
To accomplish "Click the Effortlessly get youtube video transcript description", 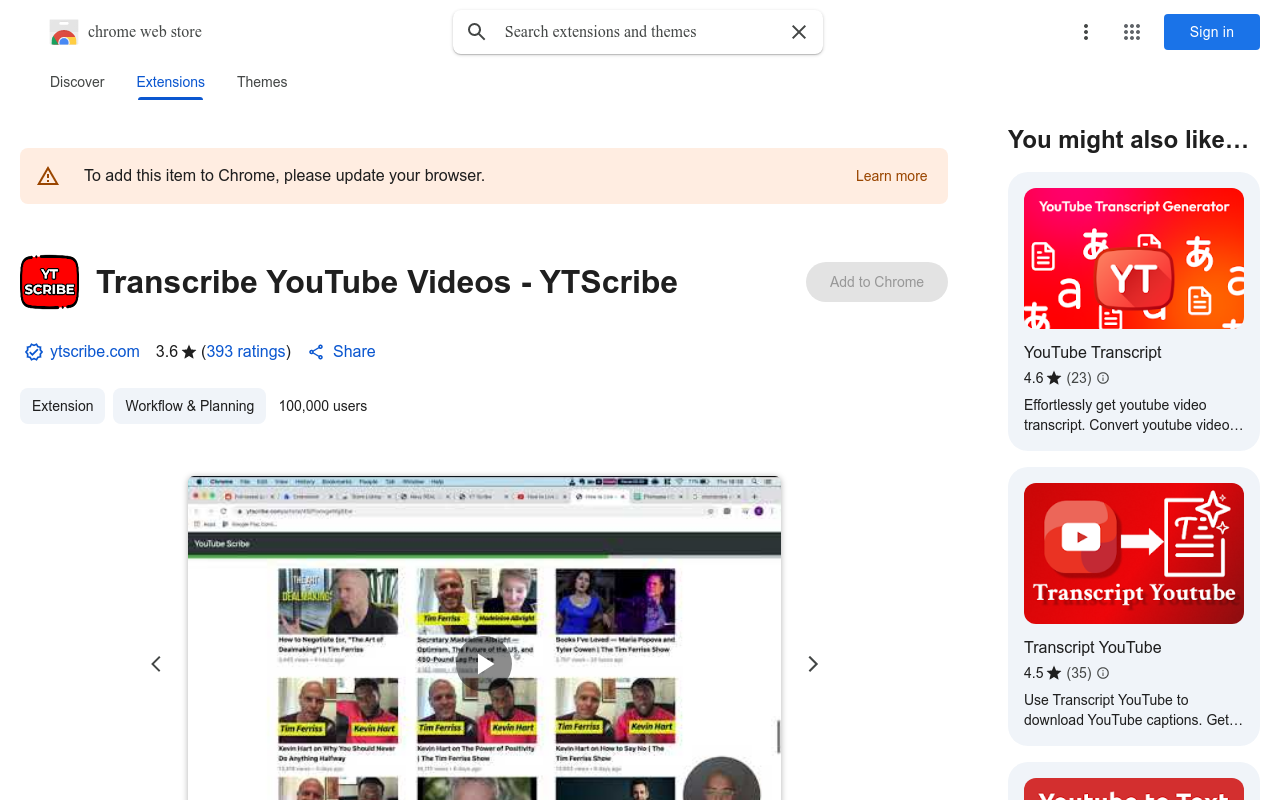I will [1134, 415].
